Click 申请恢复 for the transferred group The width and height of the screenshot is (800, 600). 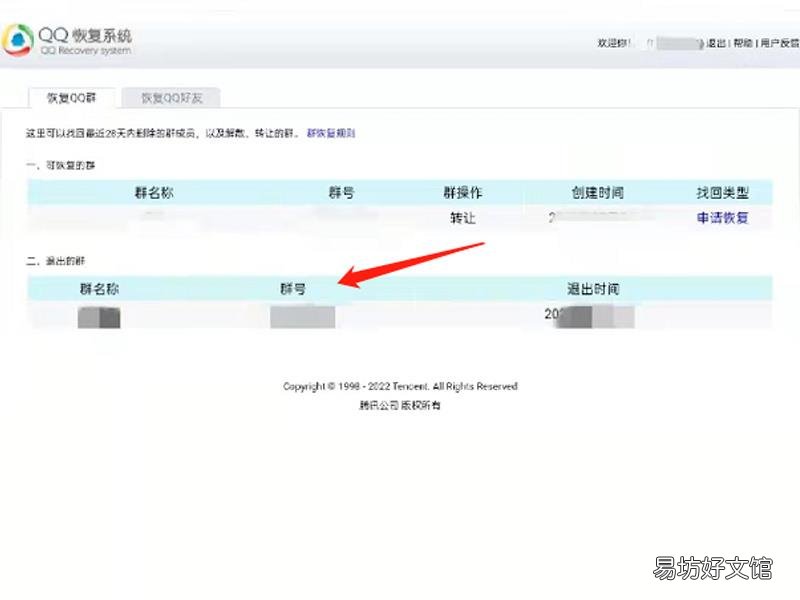tap(722, 218)
